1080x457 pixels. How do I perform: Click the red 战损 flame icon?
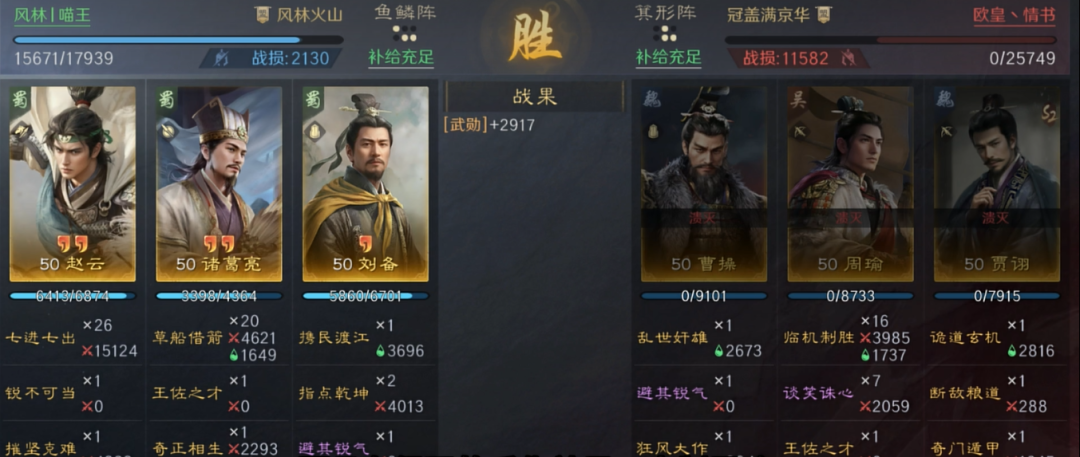coord(848,58)
